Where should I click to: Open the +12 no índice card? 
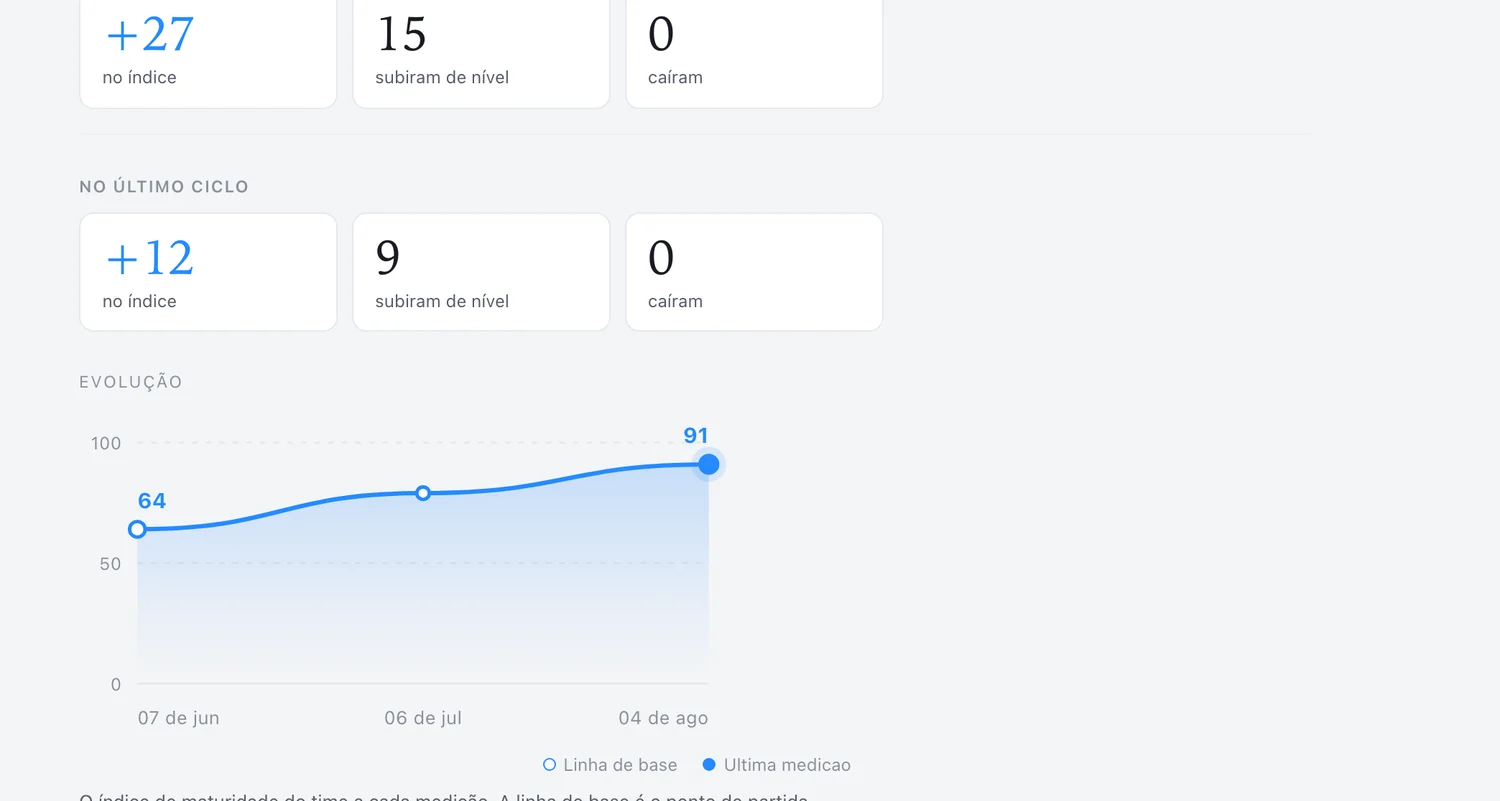coord(208,272)
